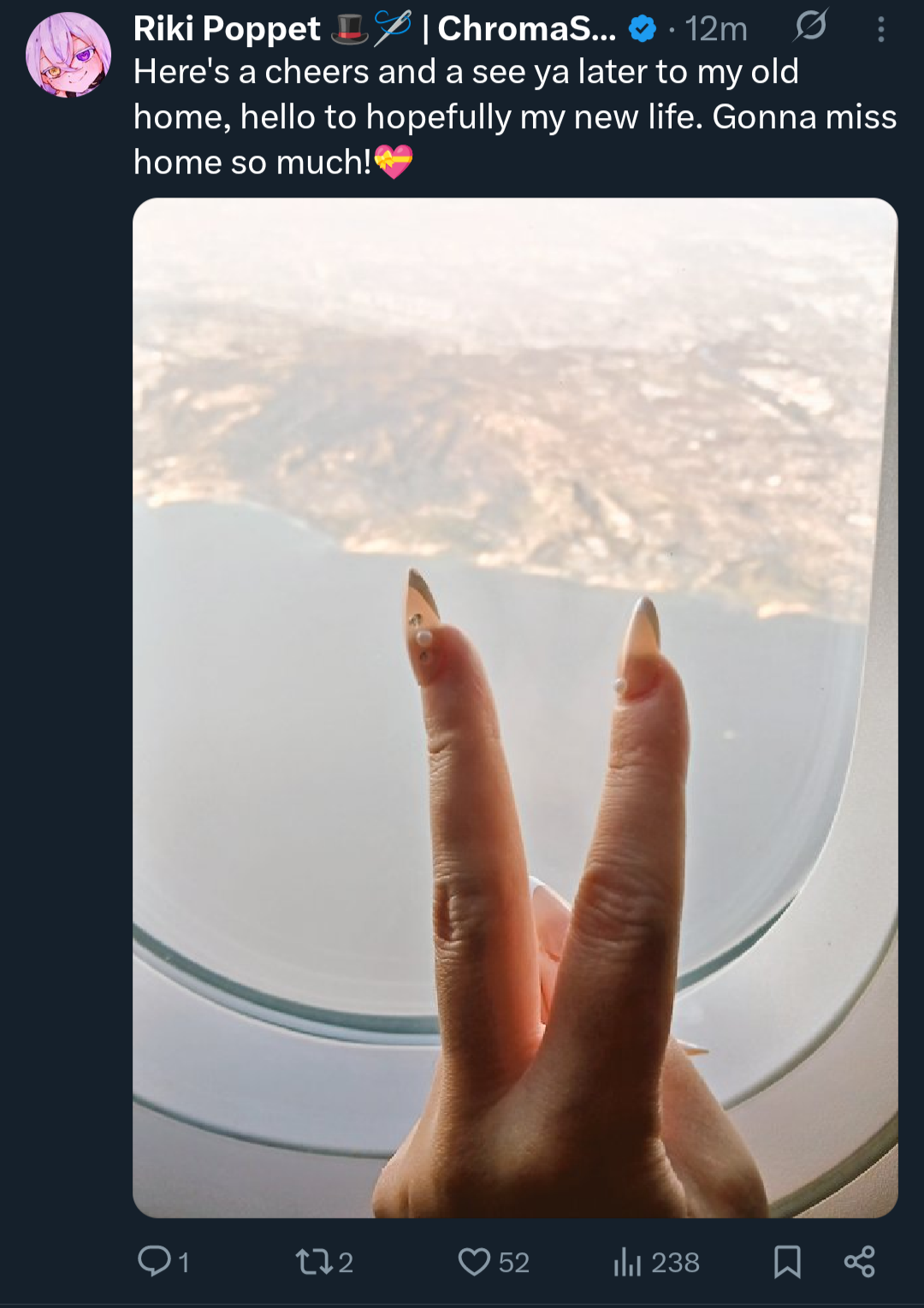Tap the repost count 2
The height and width of the screenshot is (1308, 924).
point(346,1263)
